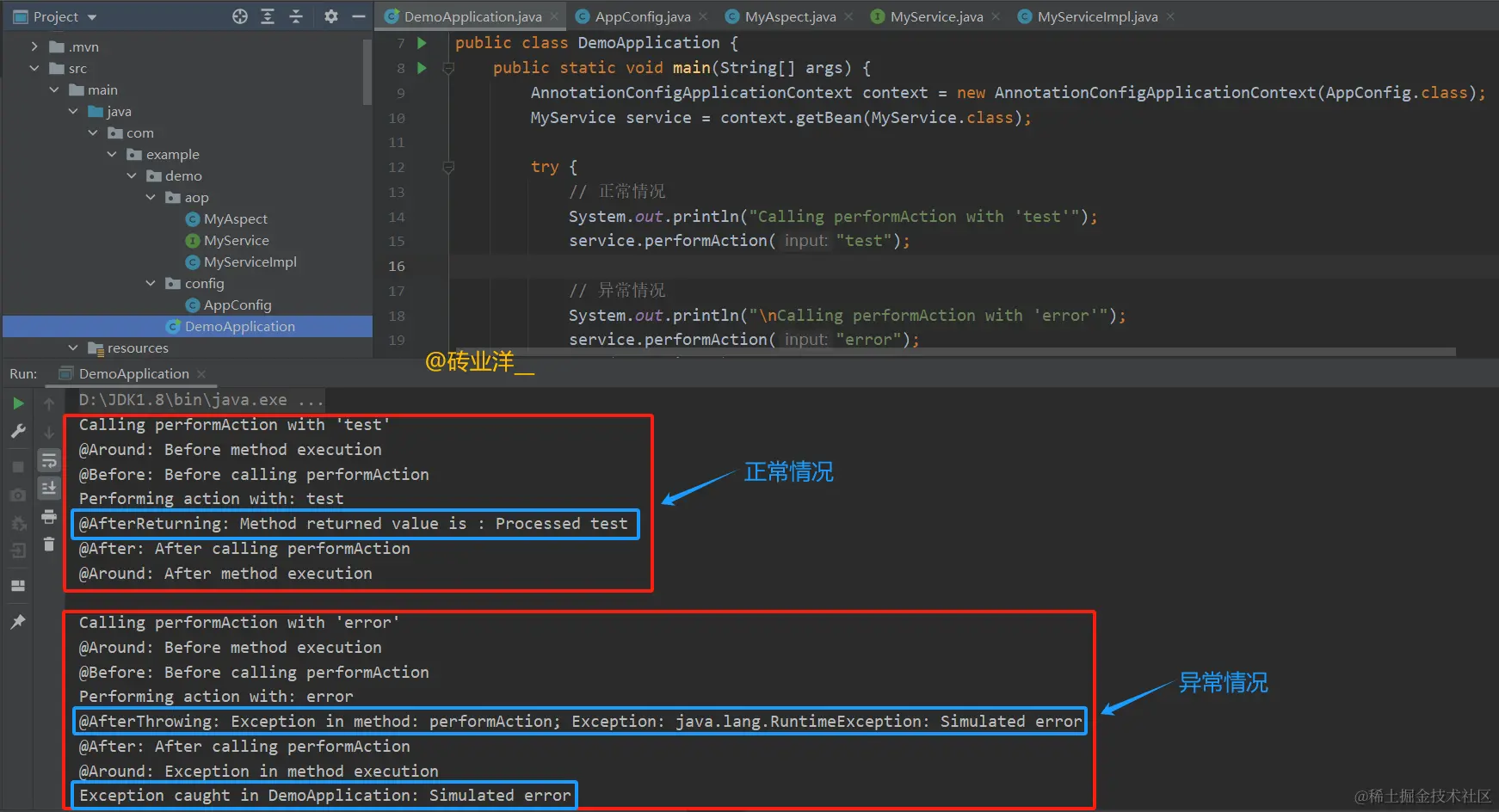Click the Stop process square icon
This screenshot has width=1499, height=812.
[18, 467]
